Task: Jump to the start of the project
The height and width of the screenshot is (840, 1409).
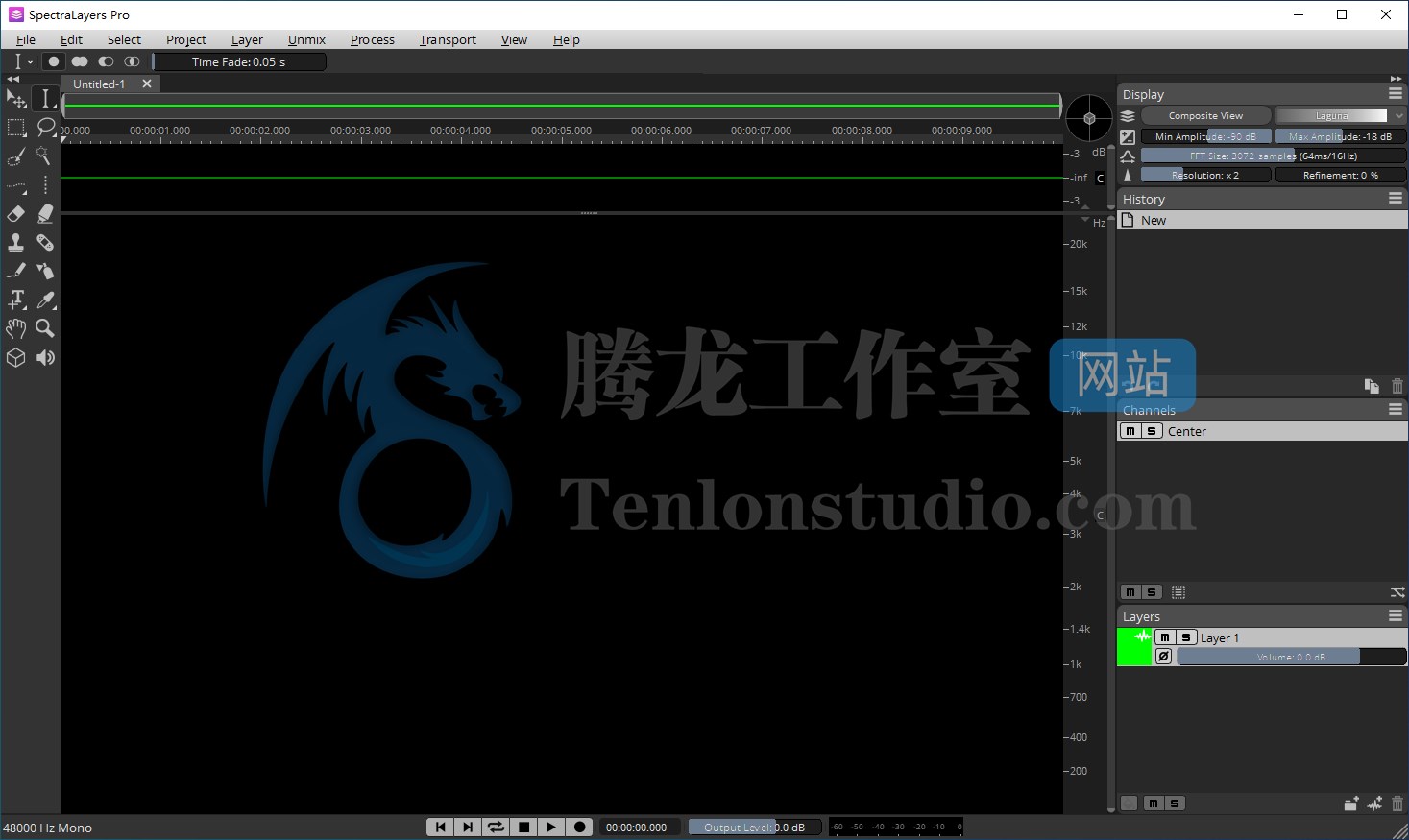Action: (440, 827)
